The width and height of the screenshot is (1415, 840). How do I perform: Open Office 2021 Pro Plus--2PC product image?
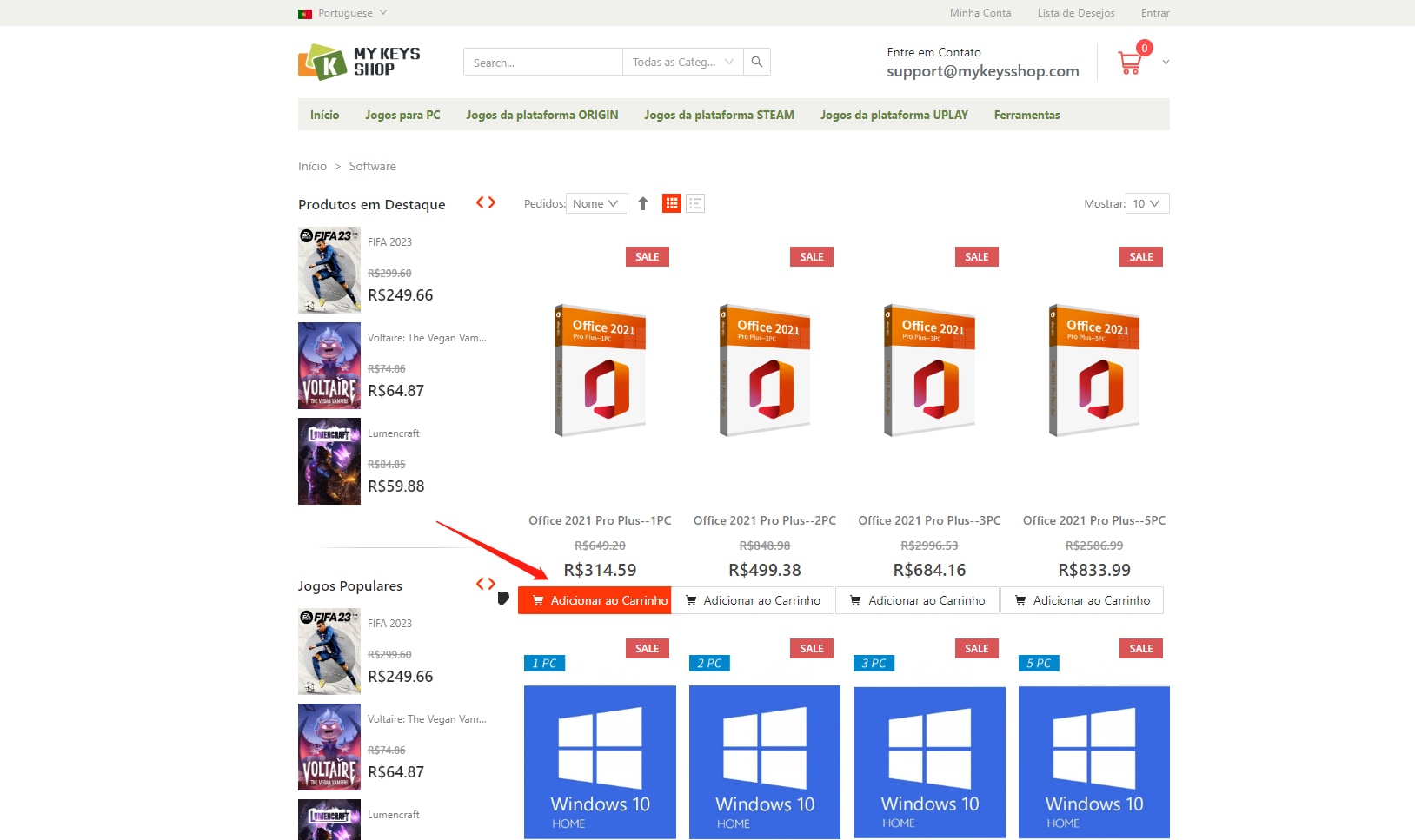[765, 370]
